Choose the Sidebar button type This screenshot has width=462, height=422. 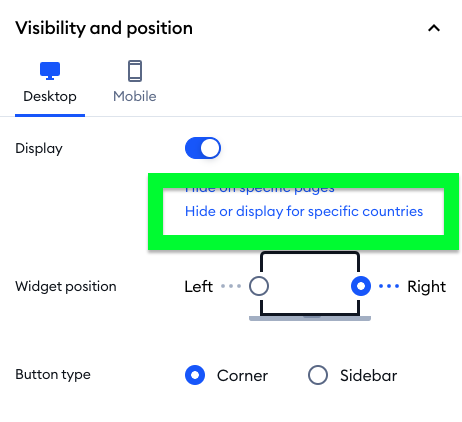point(318,375)
